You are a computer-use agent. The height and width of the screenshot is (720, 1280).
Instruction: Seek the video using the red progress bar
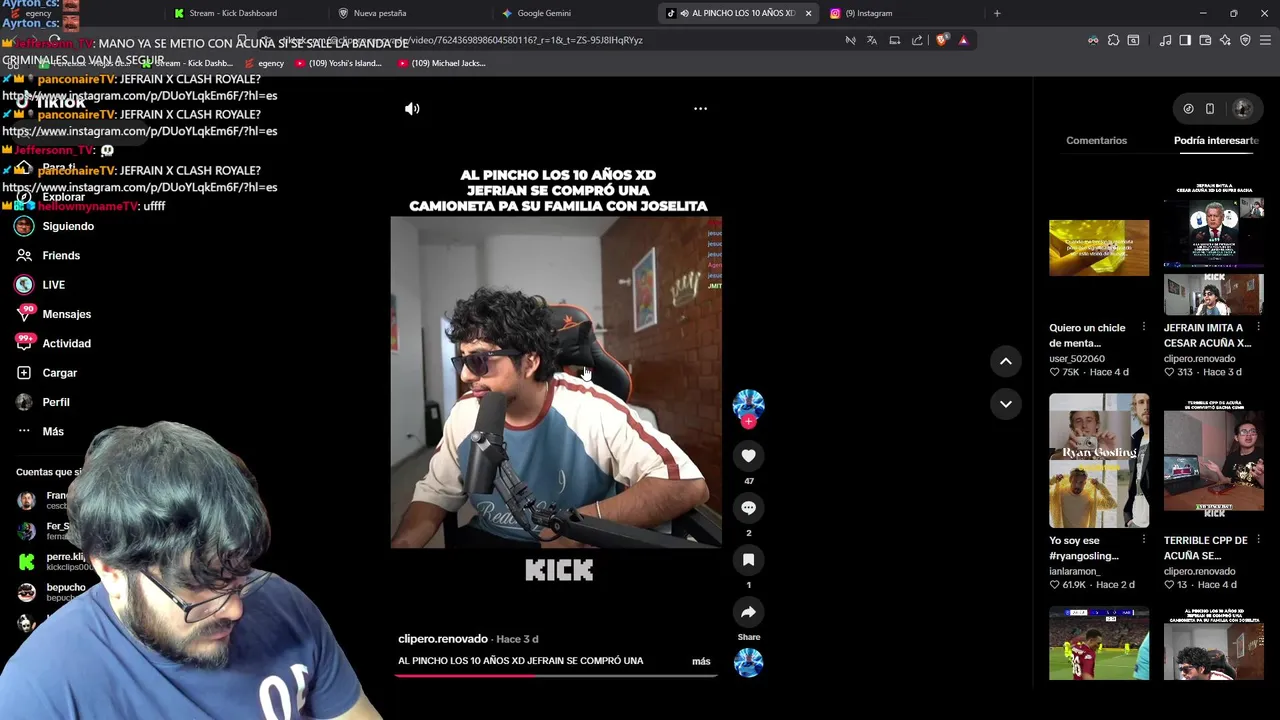[556, 676]
